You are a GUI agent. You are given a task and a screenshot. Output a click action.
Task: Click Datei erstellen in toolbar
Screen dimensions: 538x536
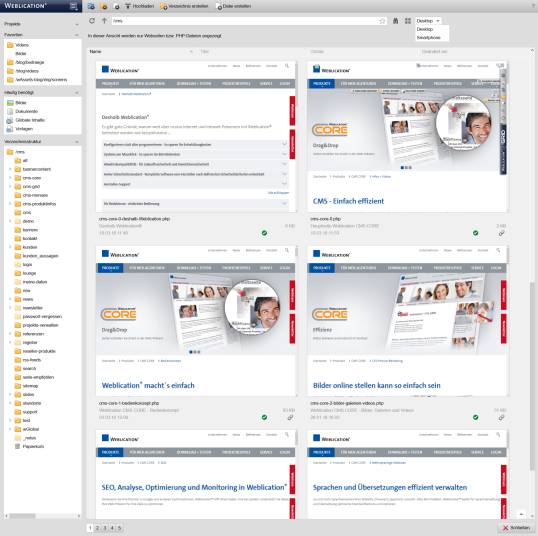click(233, 6)
